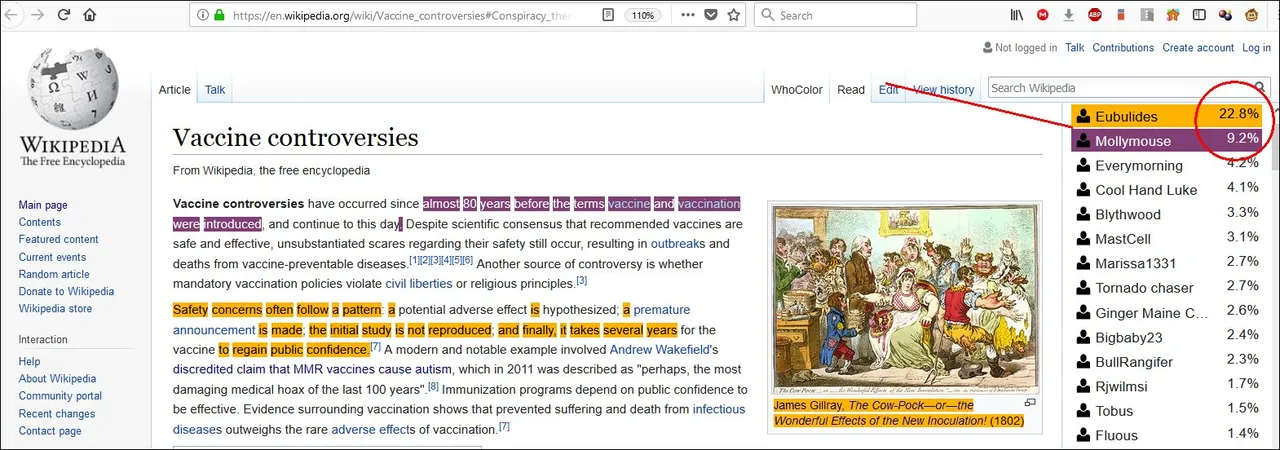Click the Wikipedia search magnifier button
The image size is (1280, 450).
point(1260,88)
